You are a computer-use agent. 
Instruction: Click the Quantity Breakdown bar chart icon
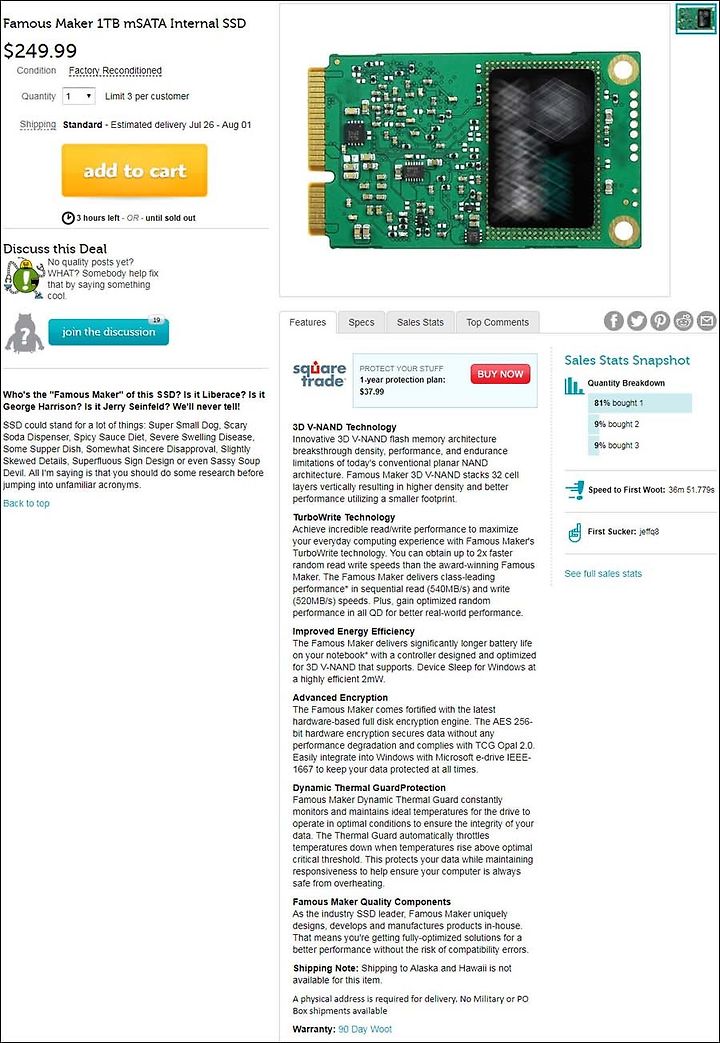pos(574,386)
